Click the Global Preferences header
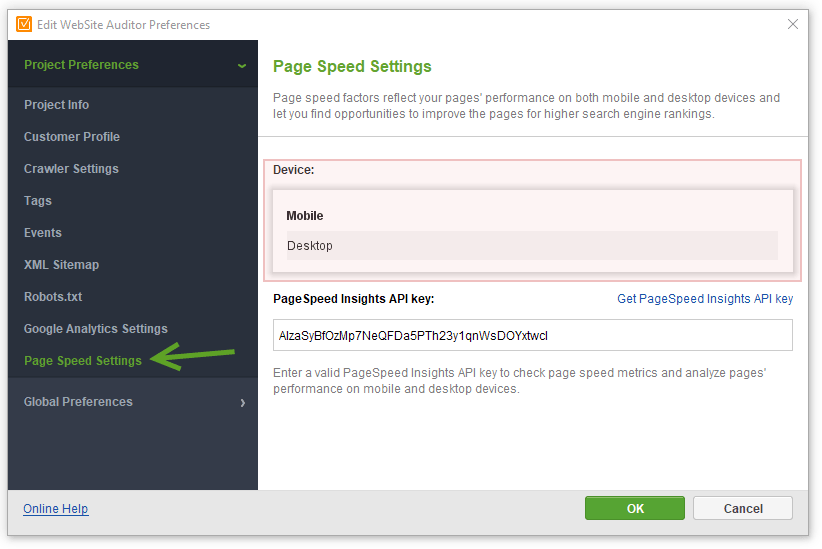Viewport: 822px width, 549px height. (133, 402)
